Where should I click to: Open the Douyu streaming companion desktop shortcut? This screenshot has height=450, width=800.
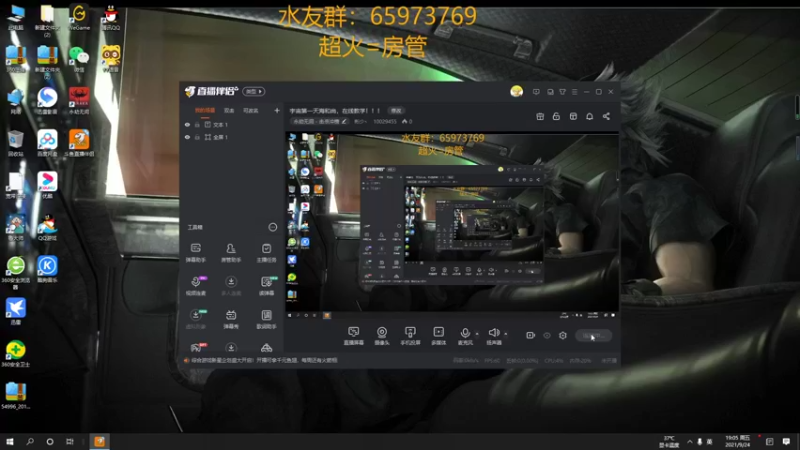79,143
